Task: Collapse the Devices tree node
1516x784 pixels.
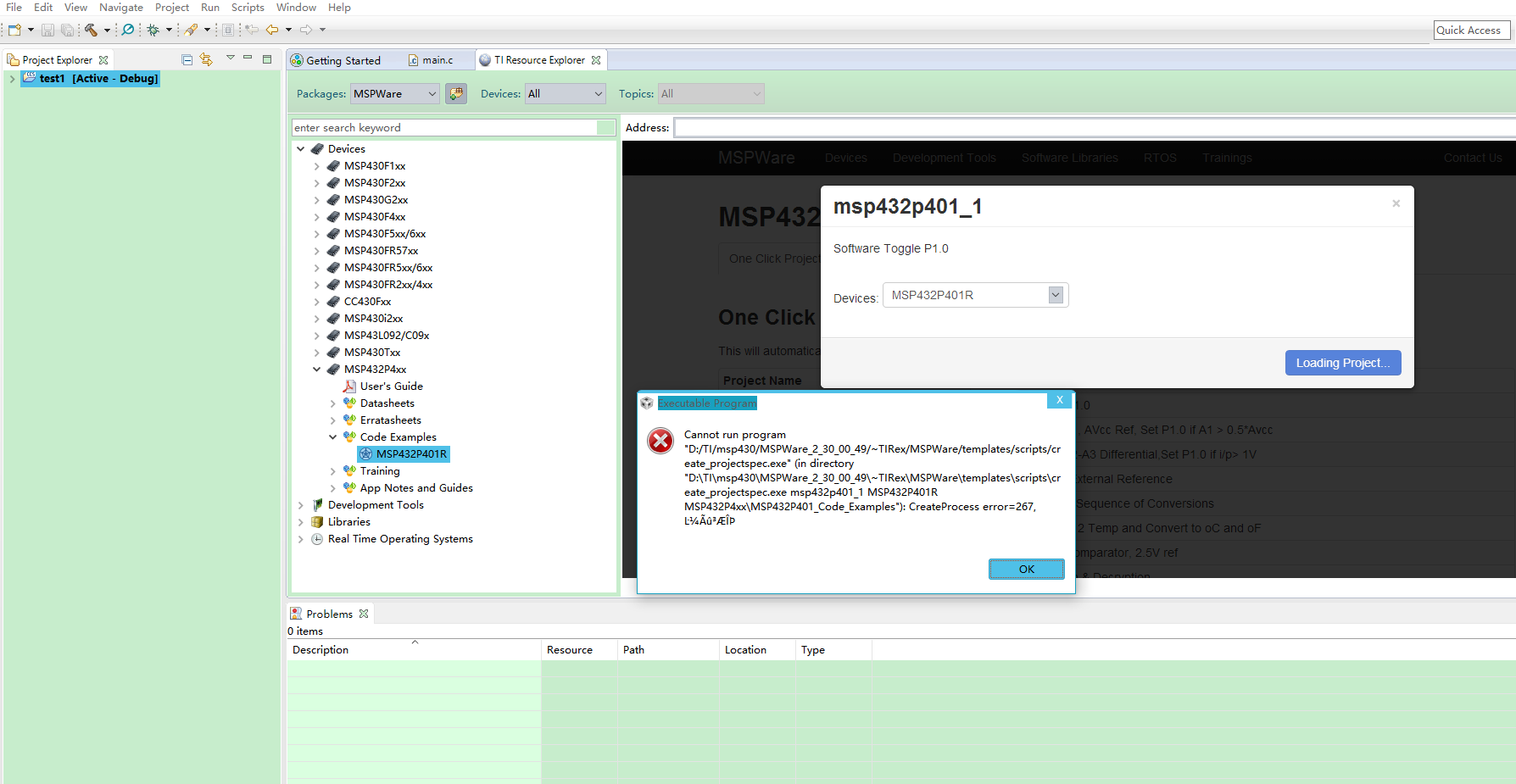Action: [301, 149]
